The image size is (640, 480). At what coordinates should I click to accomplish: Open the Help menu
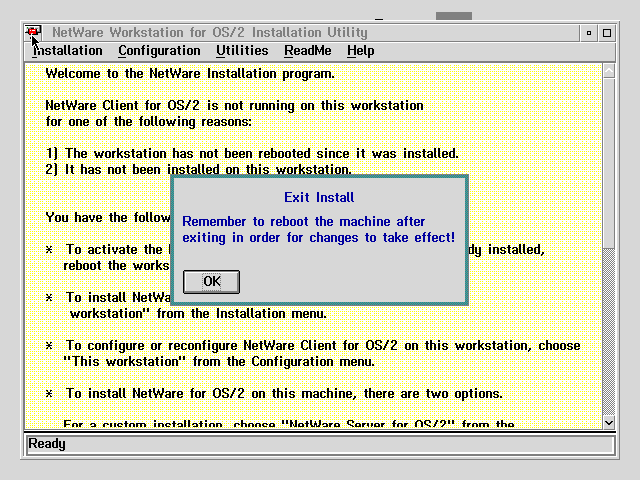[x=360, y=51]
